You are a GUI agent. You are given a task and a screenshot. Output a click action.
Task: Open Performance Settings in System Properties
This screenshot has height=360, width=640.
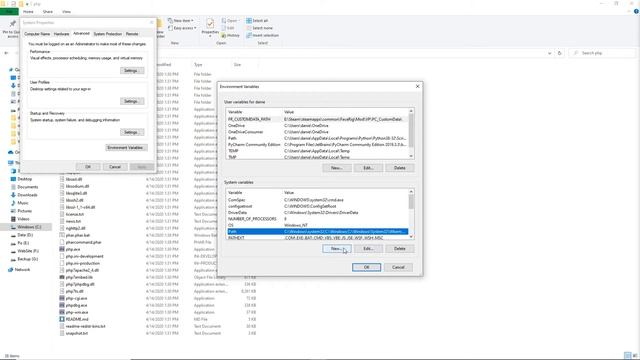point(131,71)
